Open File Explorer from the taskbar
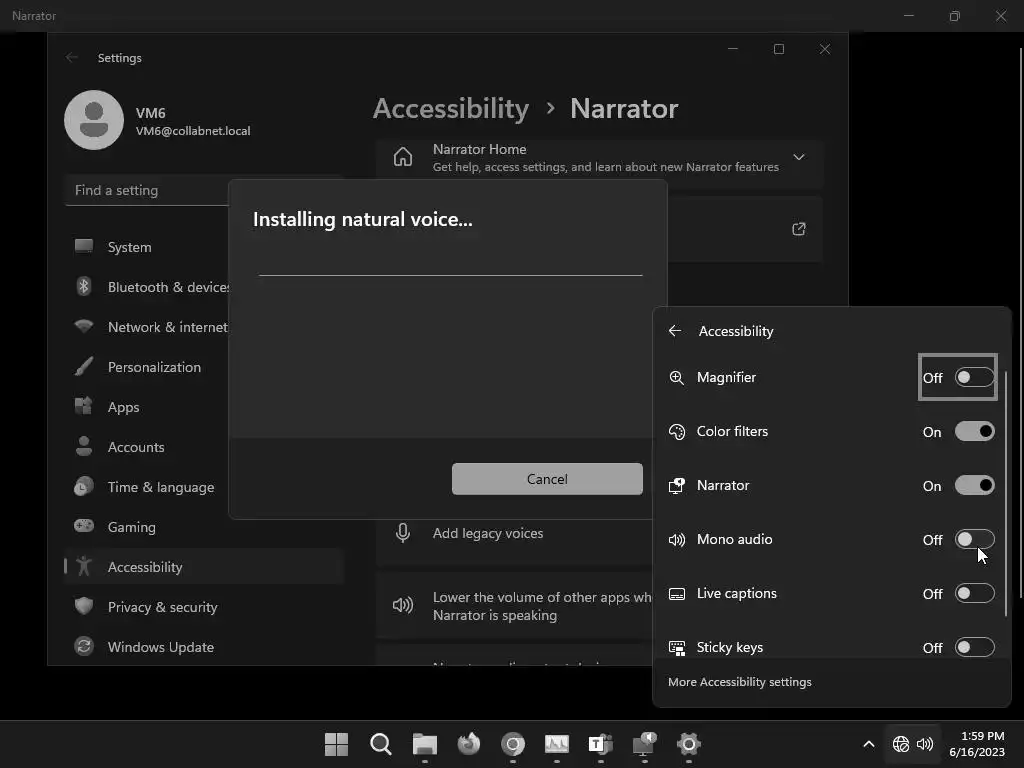Screen dimensions: 1024x768 (x=424, y=744)
